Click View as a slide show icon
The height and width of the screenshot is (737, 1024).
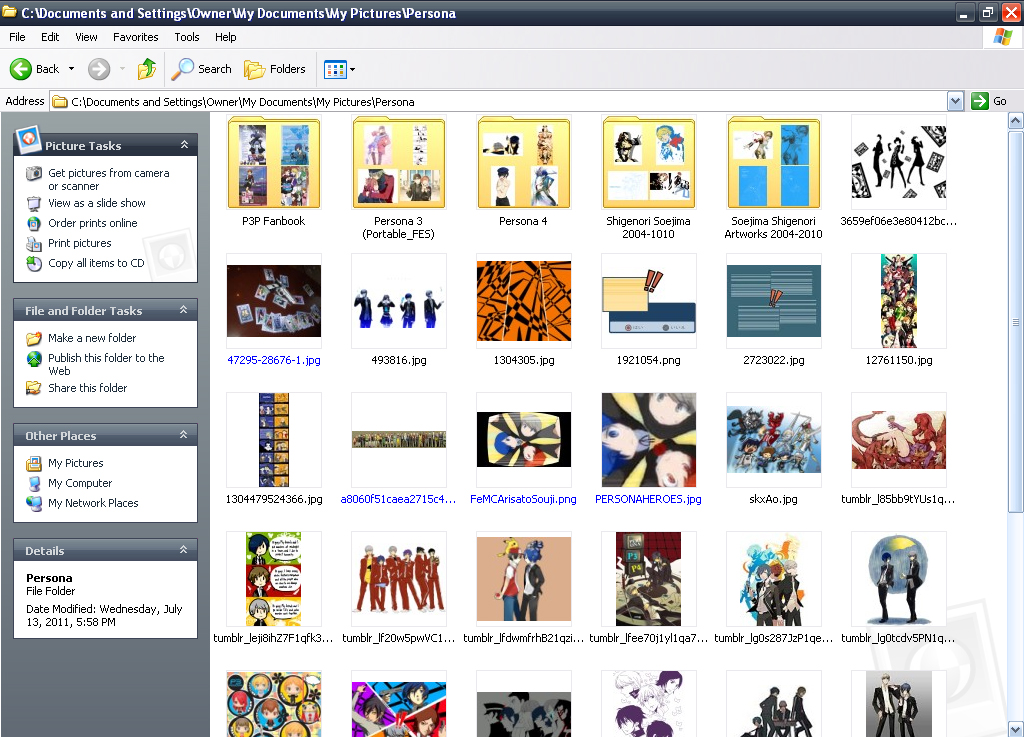tap(34, 203)
